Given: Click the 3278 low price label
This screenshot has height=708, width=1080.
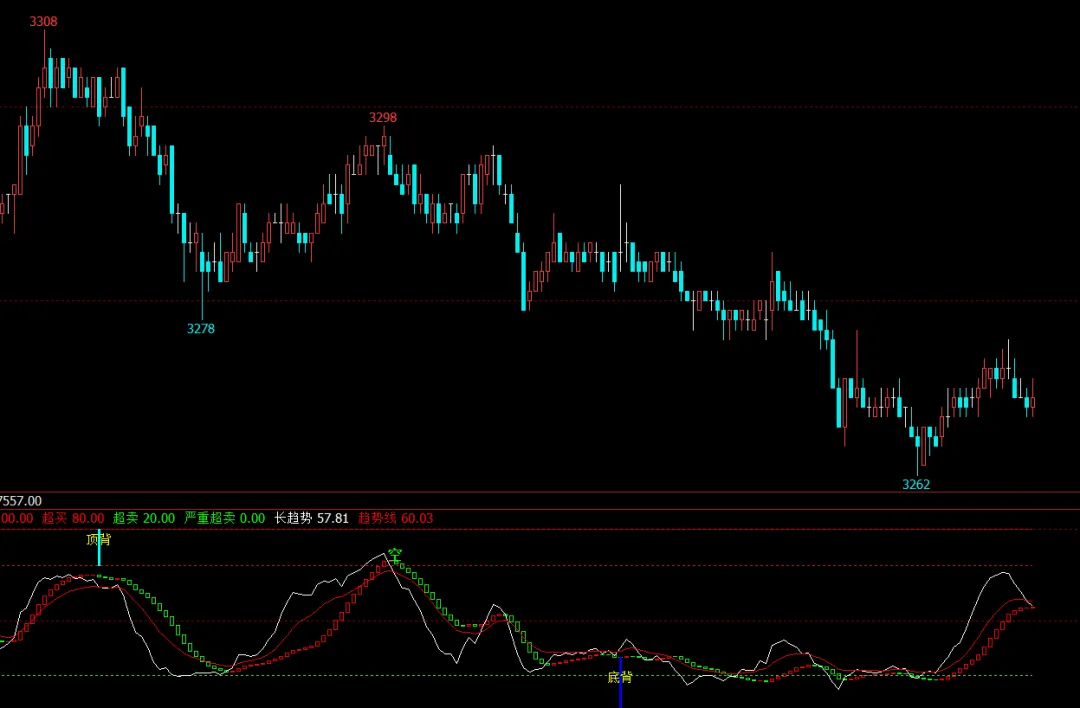Looking at the screenshot, I should click(201, 329).
